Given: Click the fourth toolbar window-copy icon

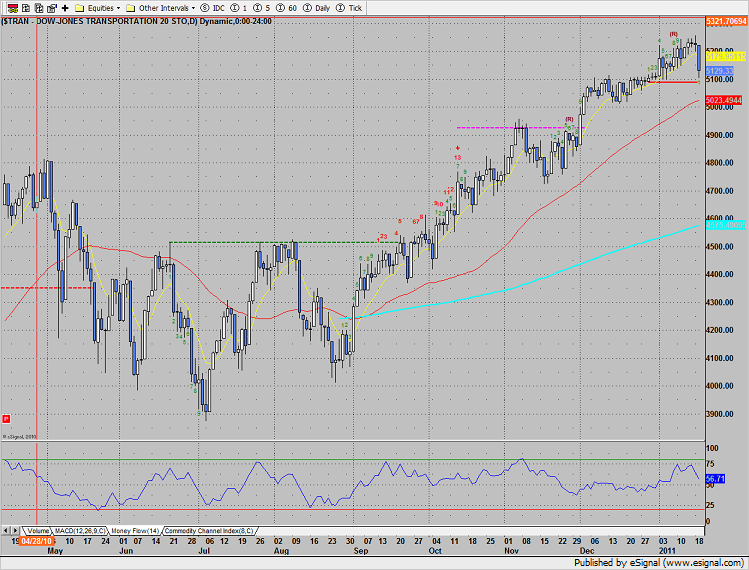Looking at the screenshot, I should pyautogui.click(x=52, y=8).
